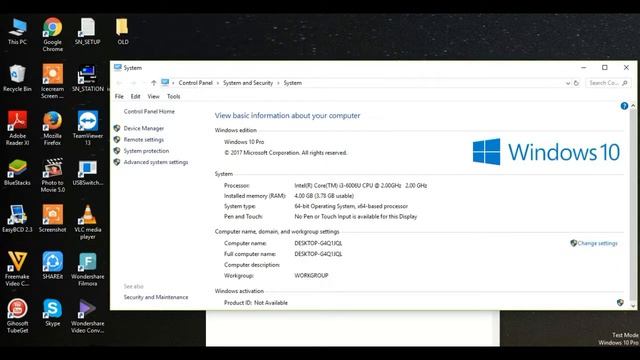Screen dimensions: 640x360
Task: Select the SHAREit desktop icon
Action: [x=53, y=266]
